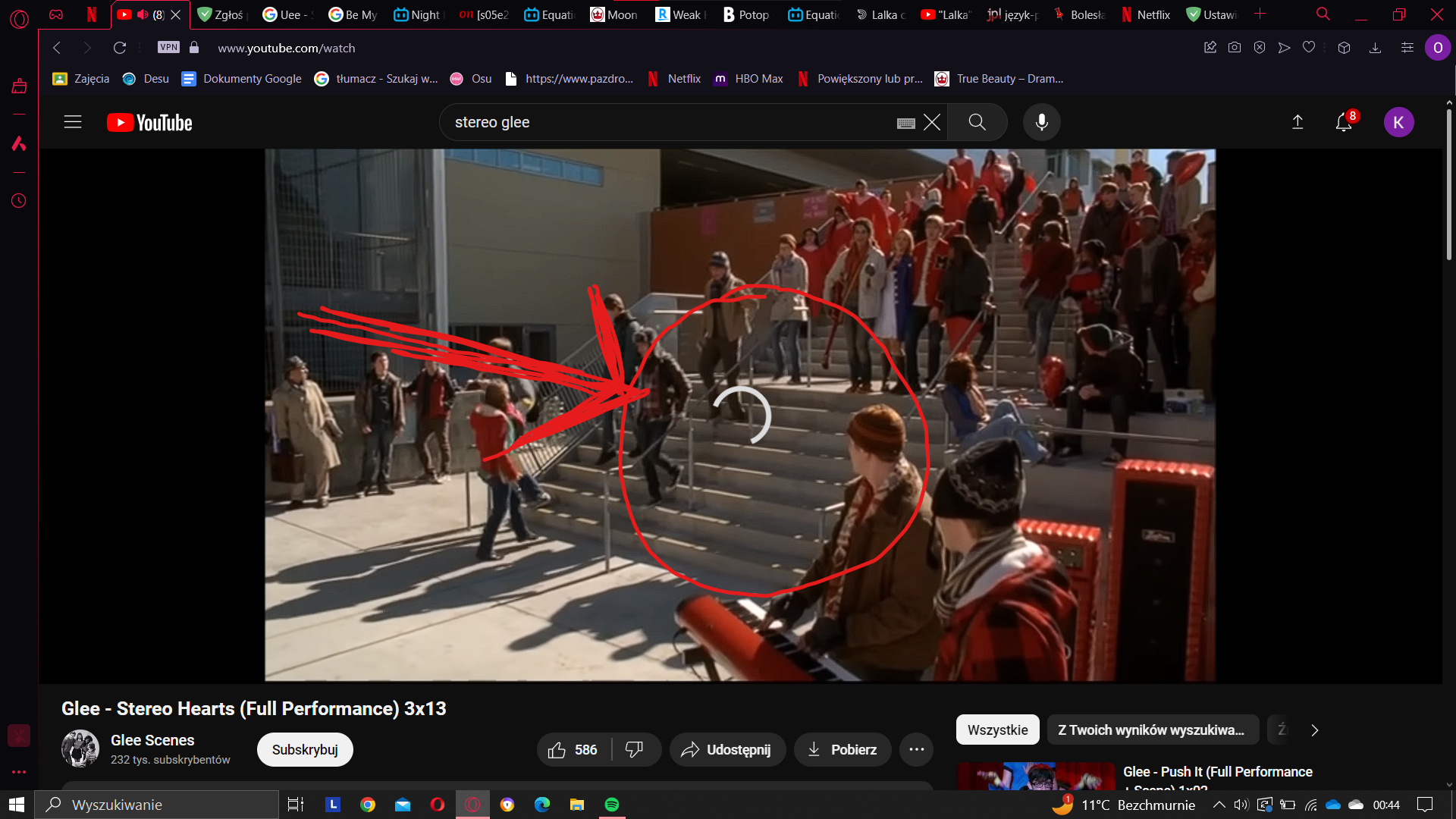Add page to favorites with the heart icon
Image resolution: width=1456 pixels, height=819 pixels.
(1308, 47)
